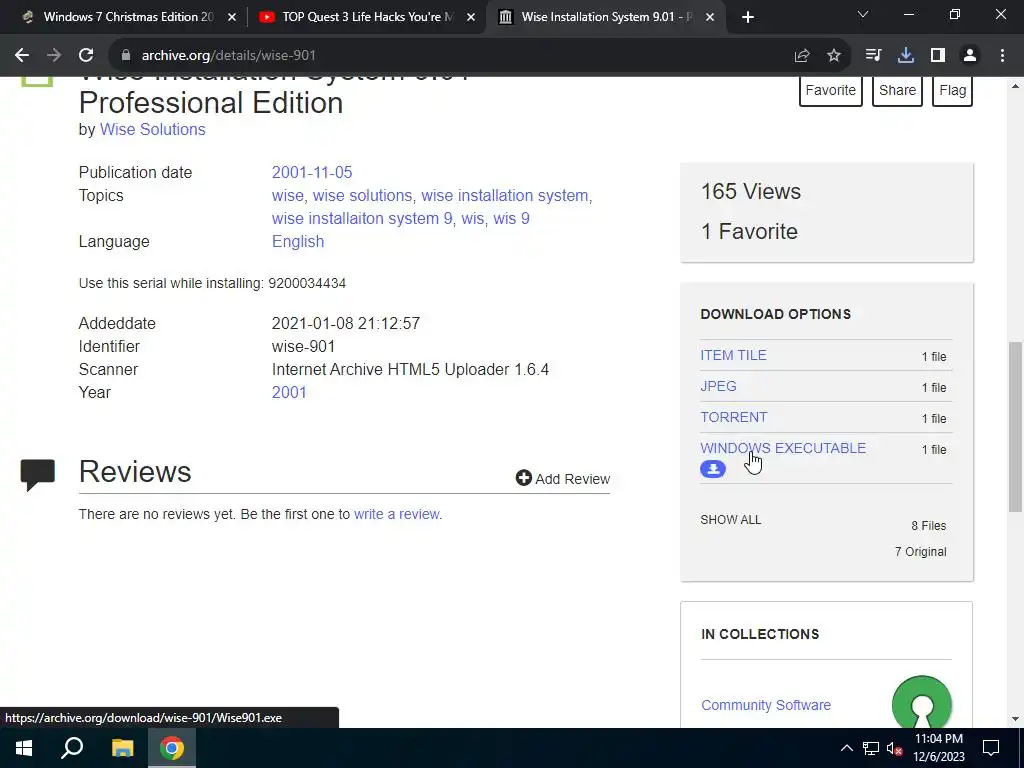Viewport: 1024px width, 768px height.
Task: Click the blue badge under Windows Executable
Action: click(712, 469)
